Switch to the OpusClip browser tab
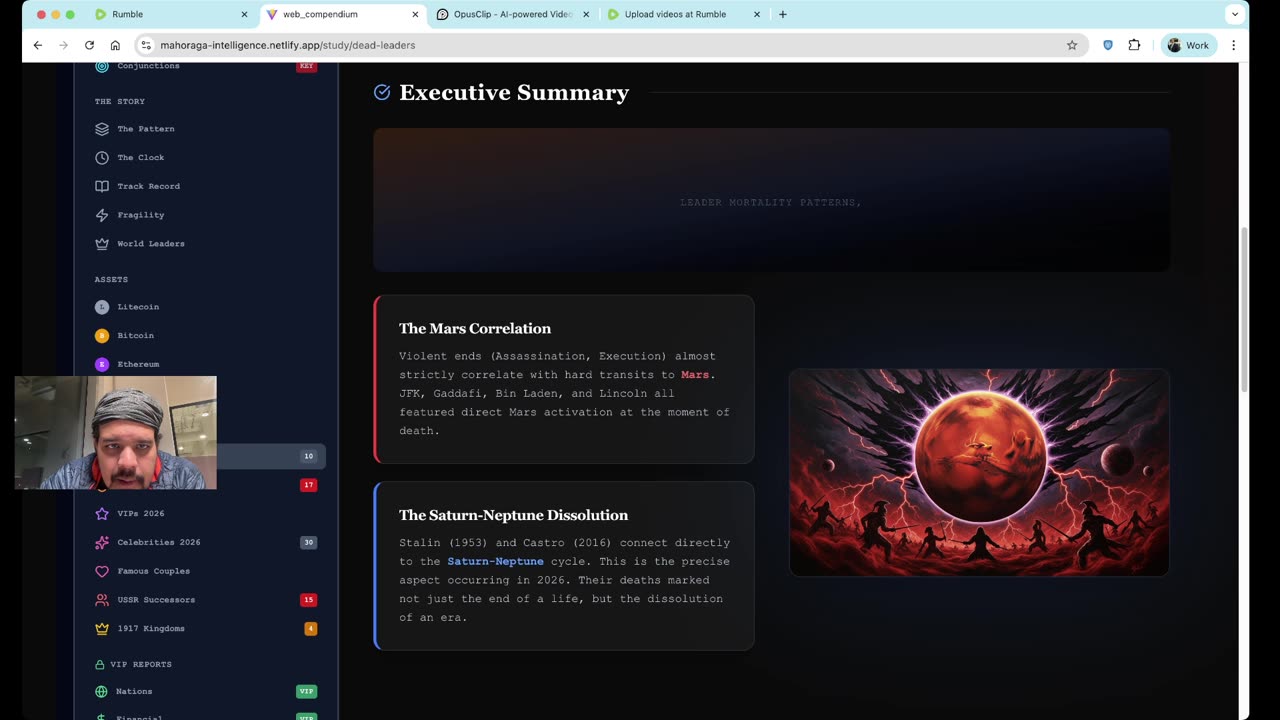Image resolution: width=1280 pixels, height=720 pixels. tap(514, 15)
